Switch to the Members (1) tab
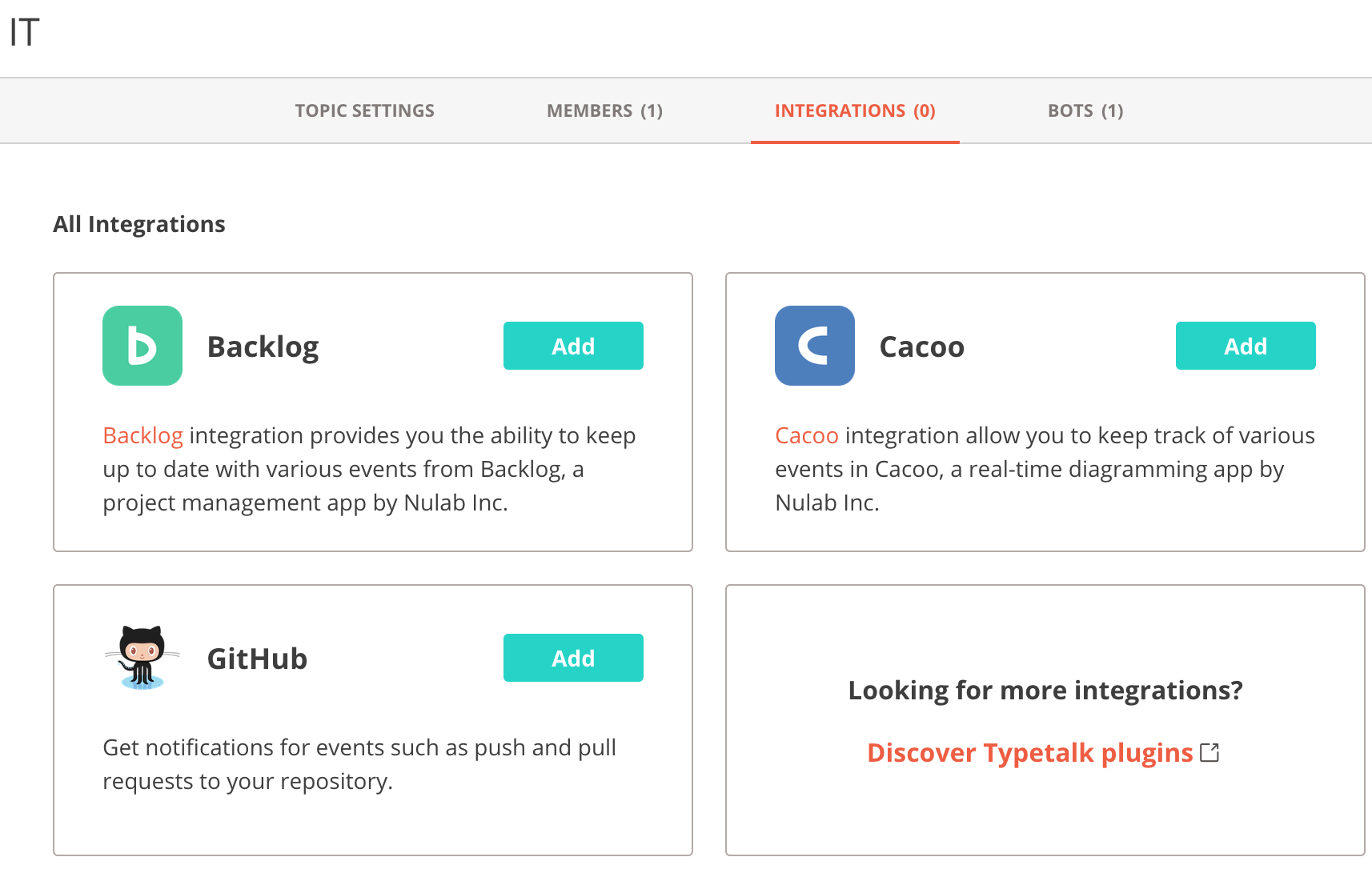Image resolution: width=1372 pixels, height=885 pixels. 605,110
